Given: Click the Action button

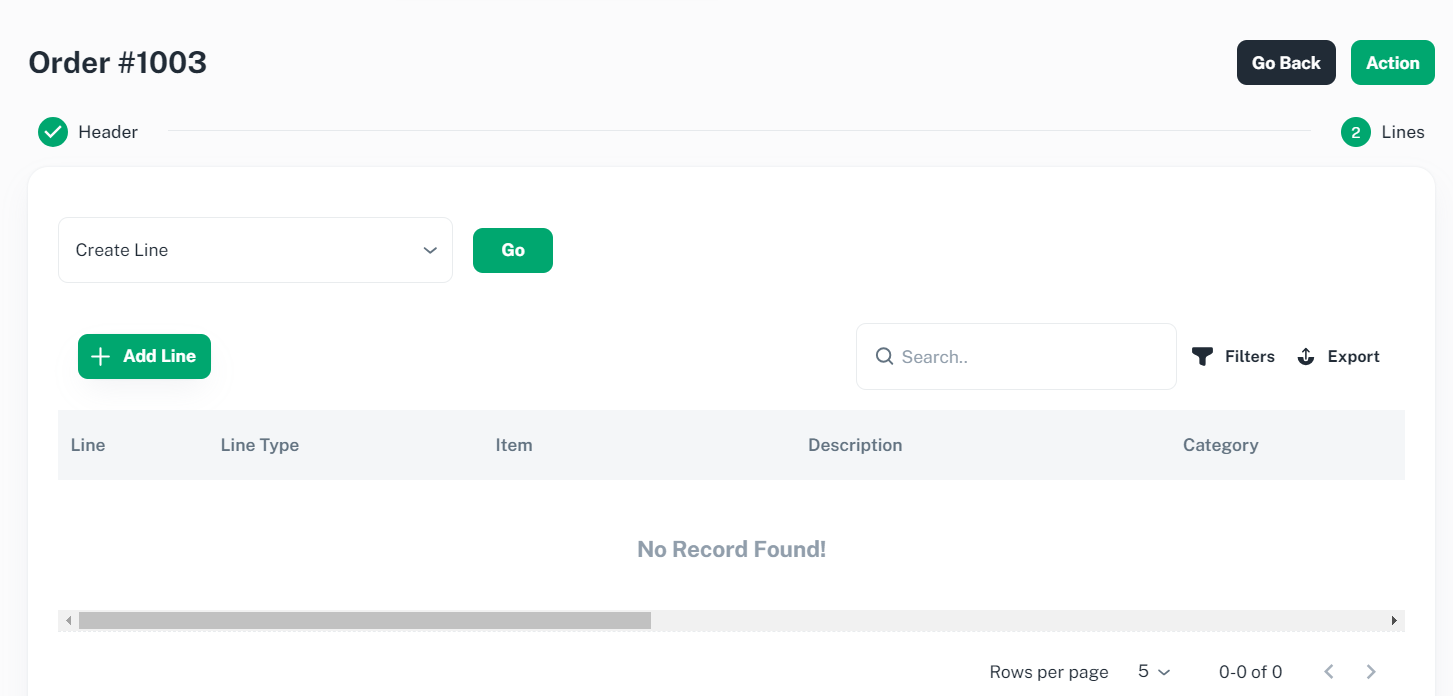Looking at the screenshot, I should coord(1392,62).
